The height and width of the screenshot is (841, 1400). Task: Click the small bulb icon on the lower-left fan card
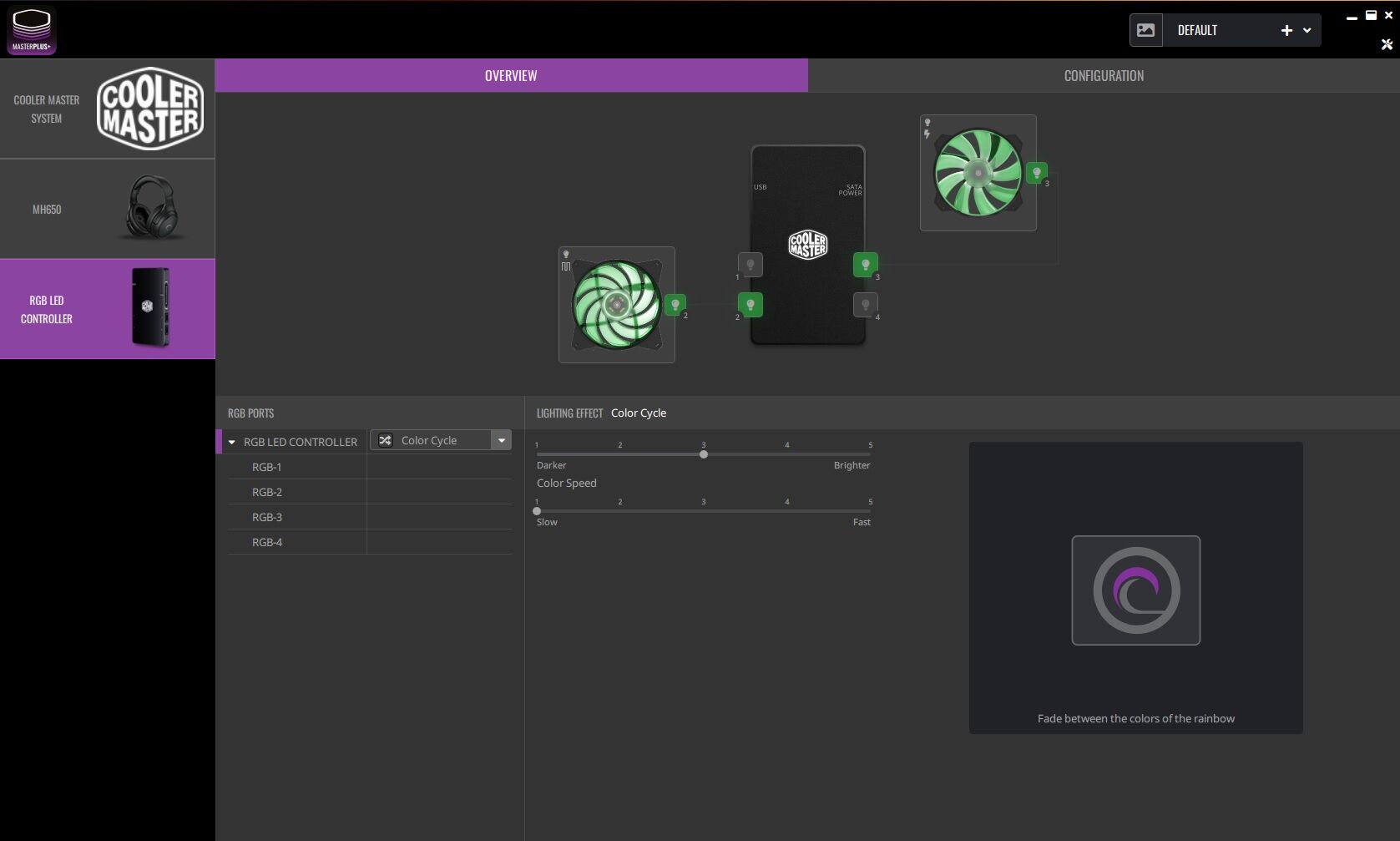(x=566, y=254)
